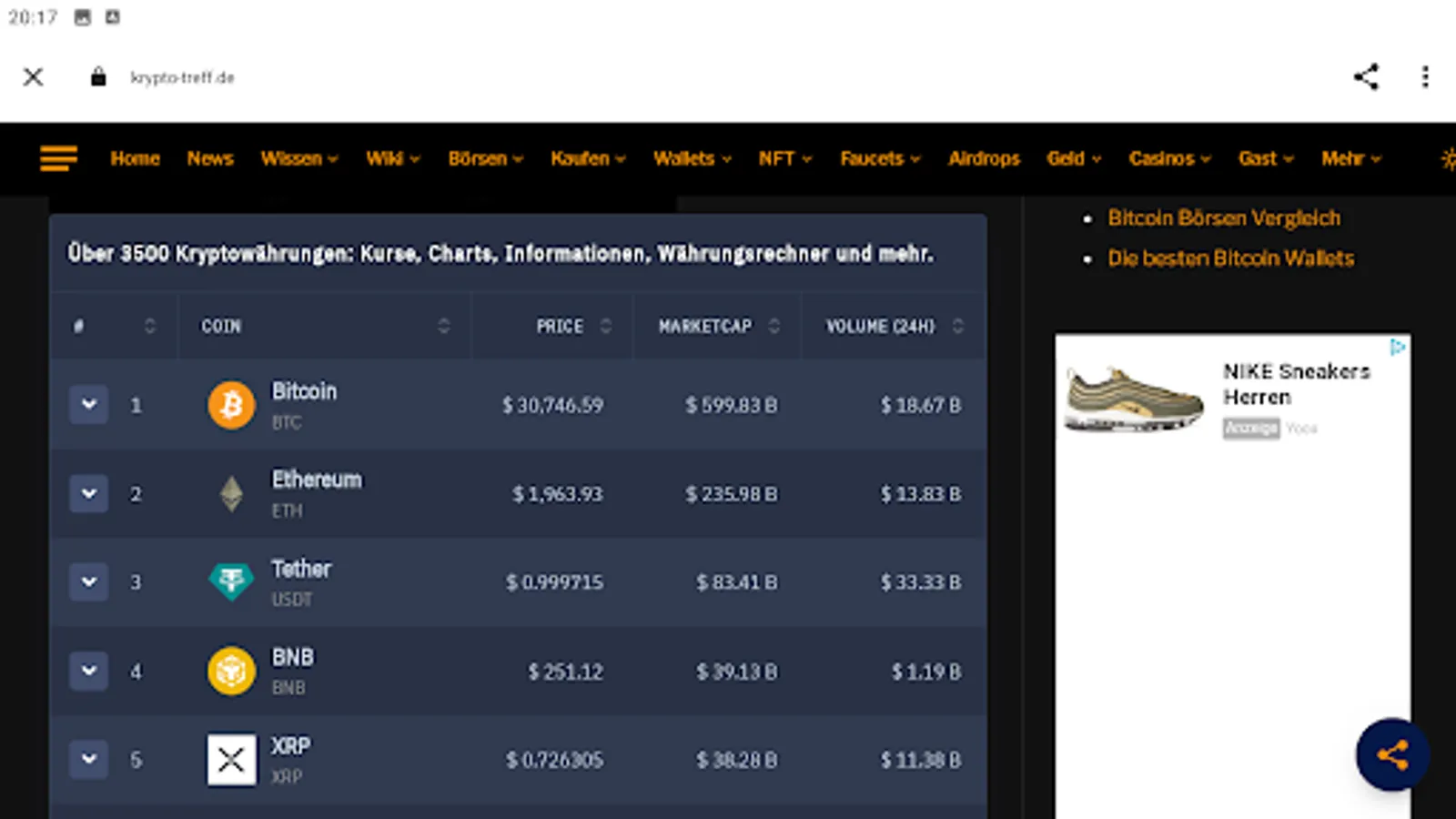Expand the Bitcoin row details
Image resolution: width=1456 pixels, height=819 pixels.
pos(89,404)
